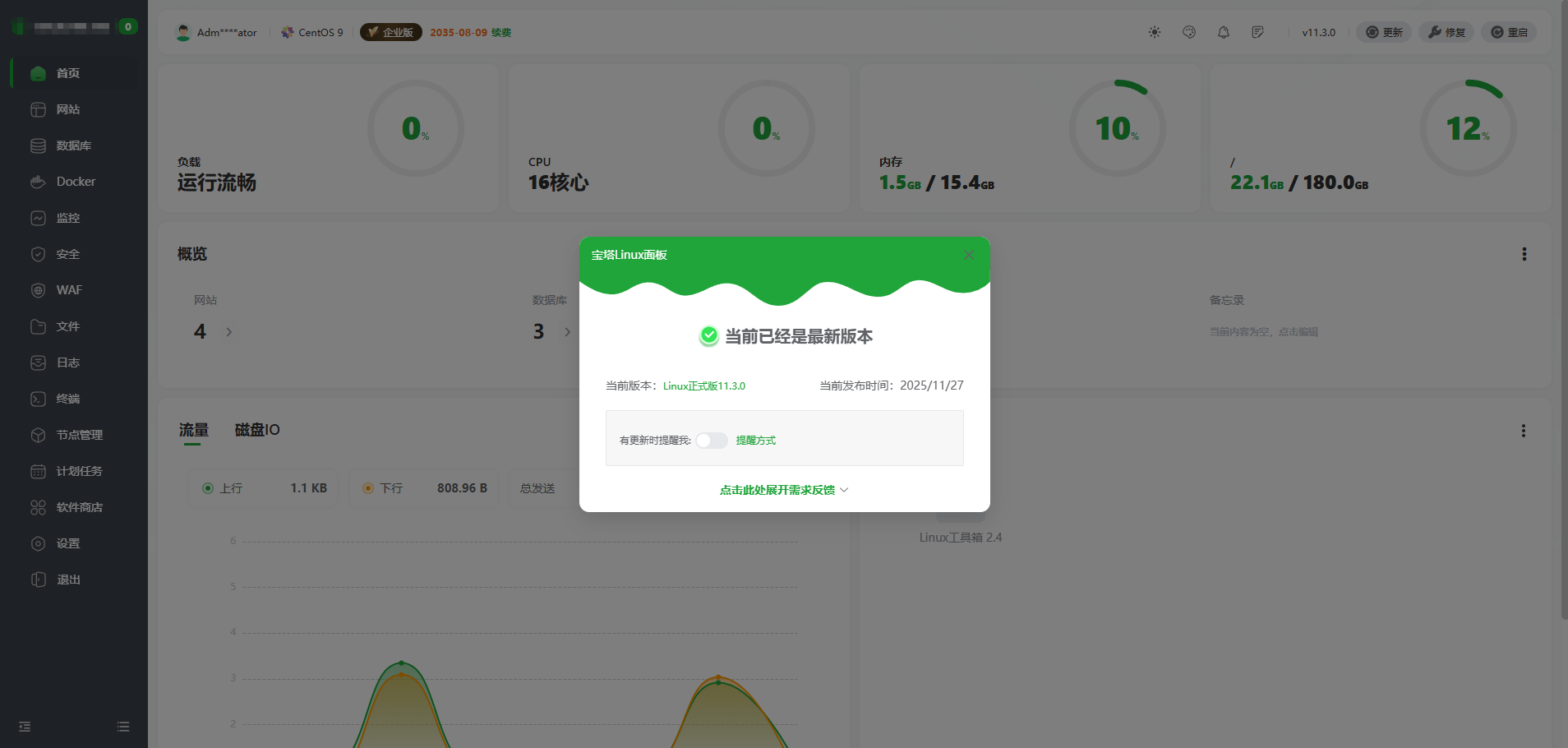Viewport: 1568px width, 748px height.
Task: Open the feedback note icon in header
Action: pos(1257,32)
